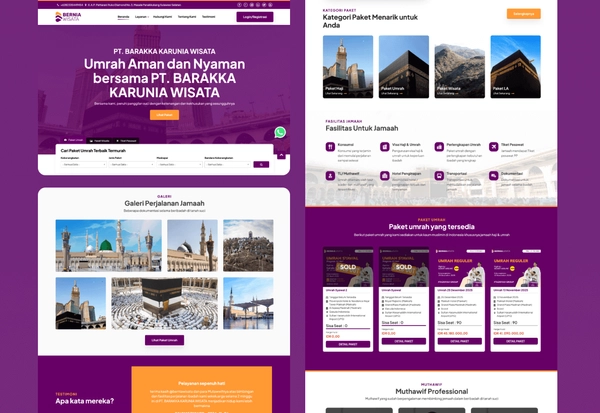Open the Bandara Keberangkatan dropdown

[x=227, y=165]
